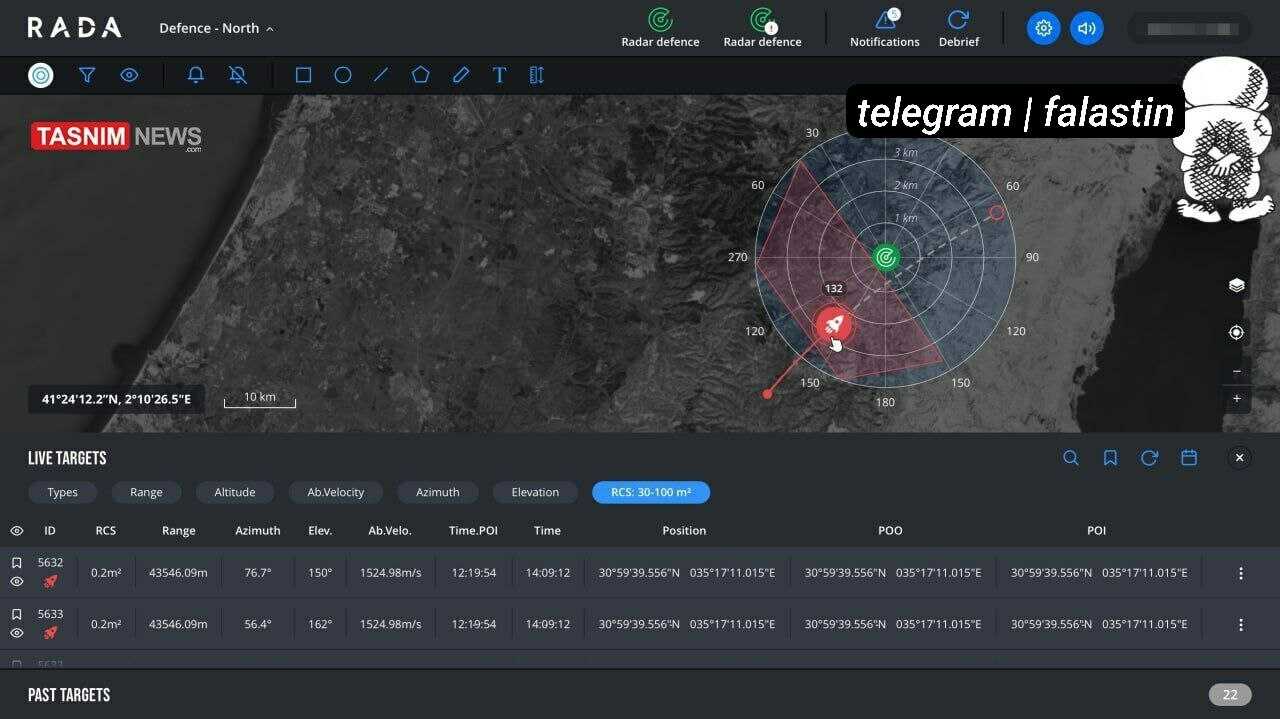Open options menu for target 5632
The height and width of the screenshot is (719, 1280).
1240,573
